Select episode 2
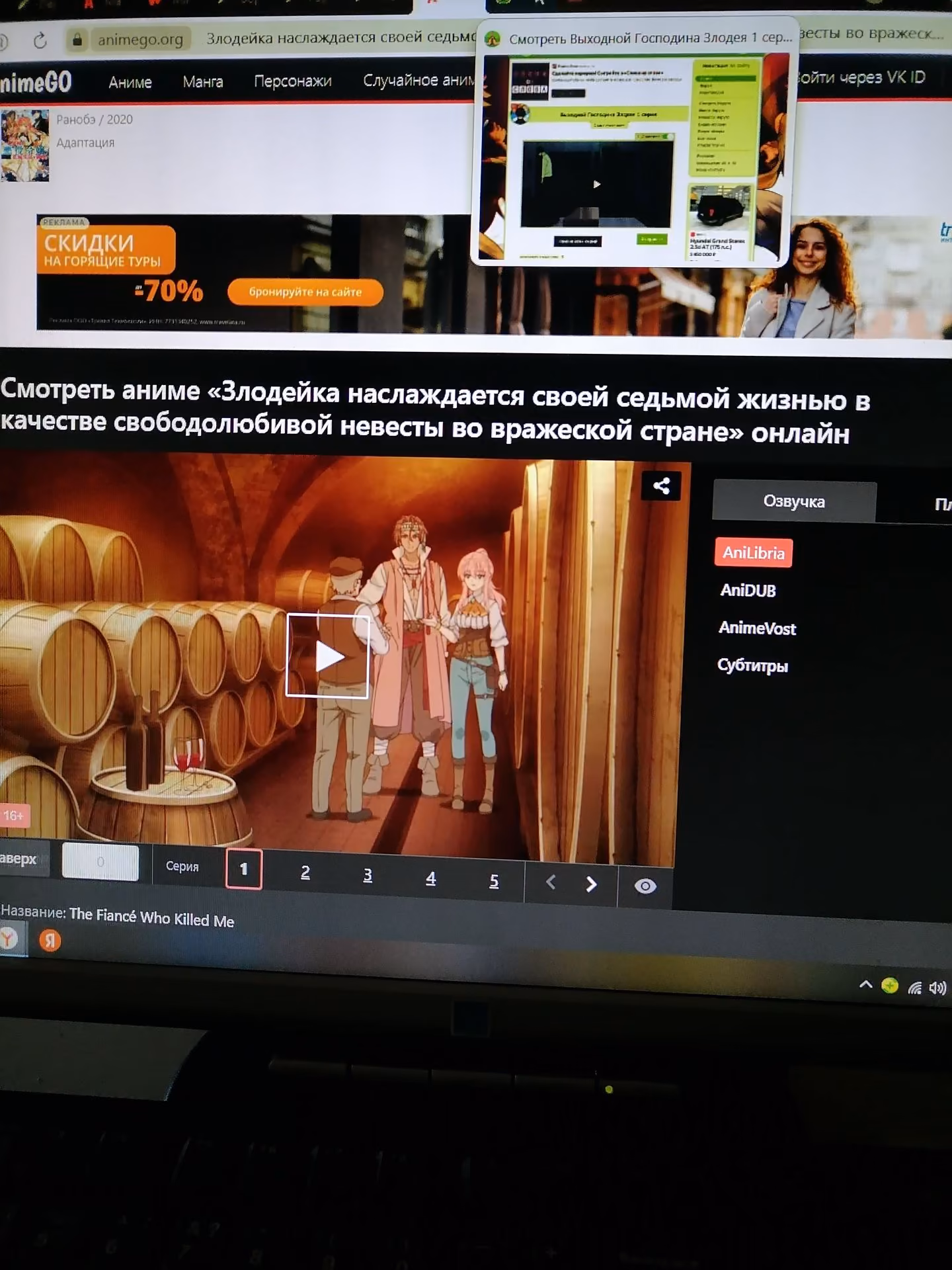Viewport: 952px width, 1270px height. [305, 872]
